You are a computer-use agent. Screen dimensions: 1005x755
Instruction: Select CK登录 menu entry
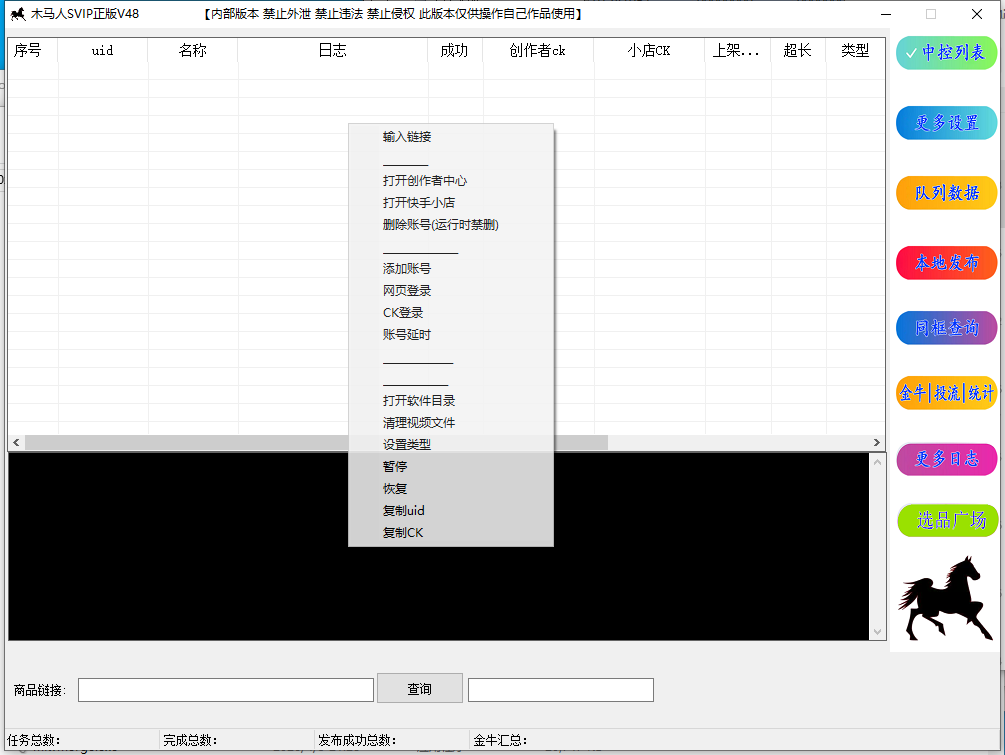point(451,313)
